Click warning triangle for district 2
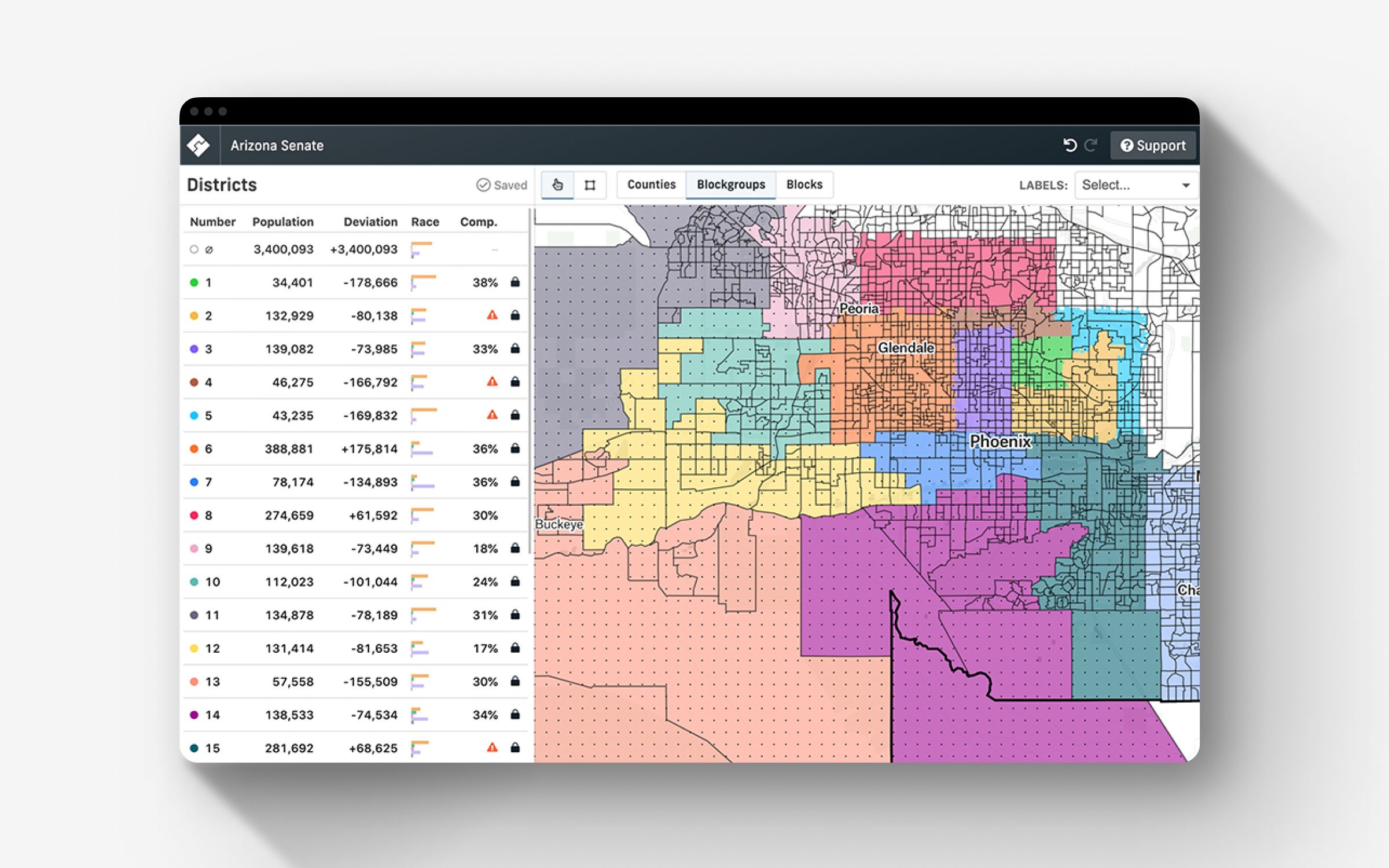The image size is (1389, 868). point(492,315)
